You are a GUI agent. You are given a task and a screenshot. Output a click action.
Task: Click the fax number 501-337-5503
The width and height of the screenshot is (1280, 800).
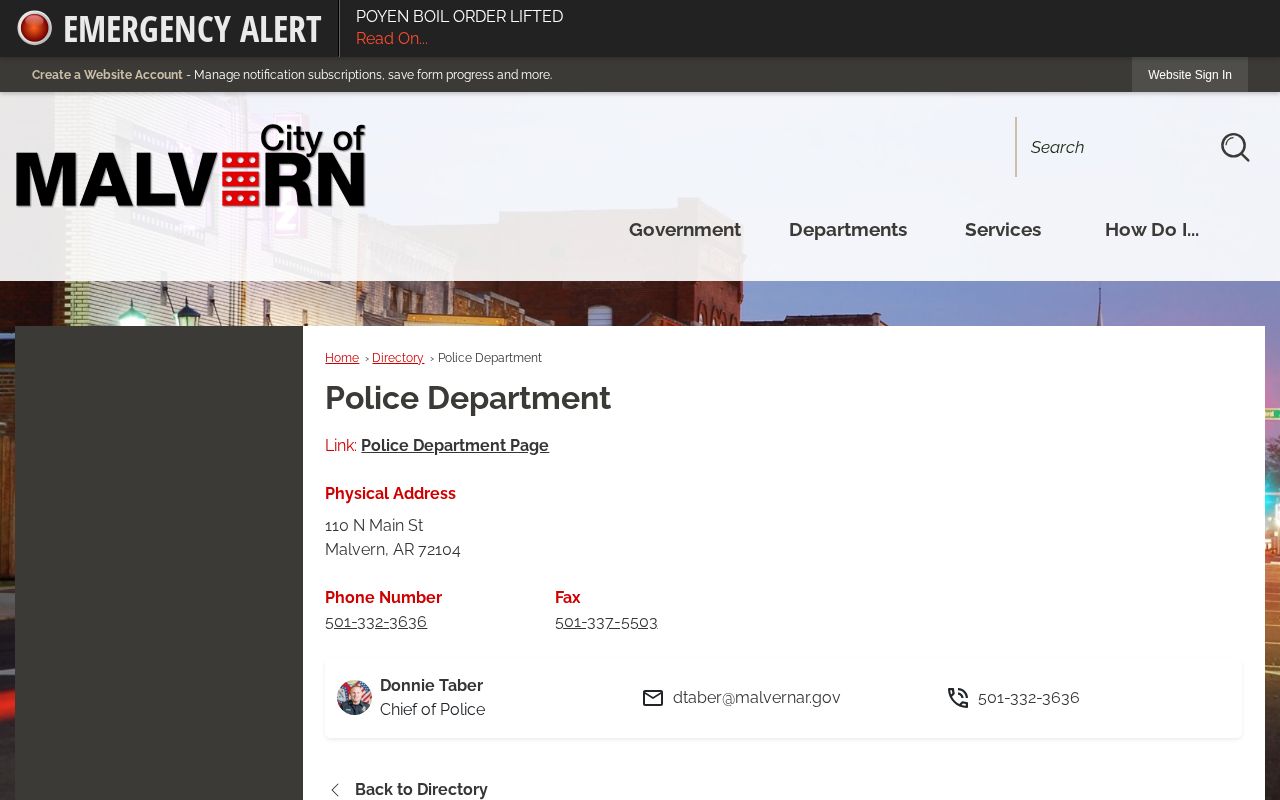coord(606,622)
